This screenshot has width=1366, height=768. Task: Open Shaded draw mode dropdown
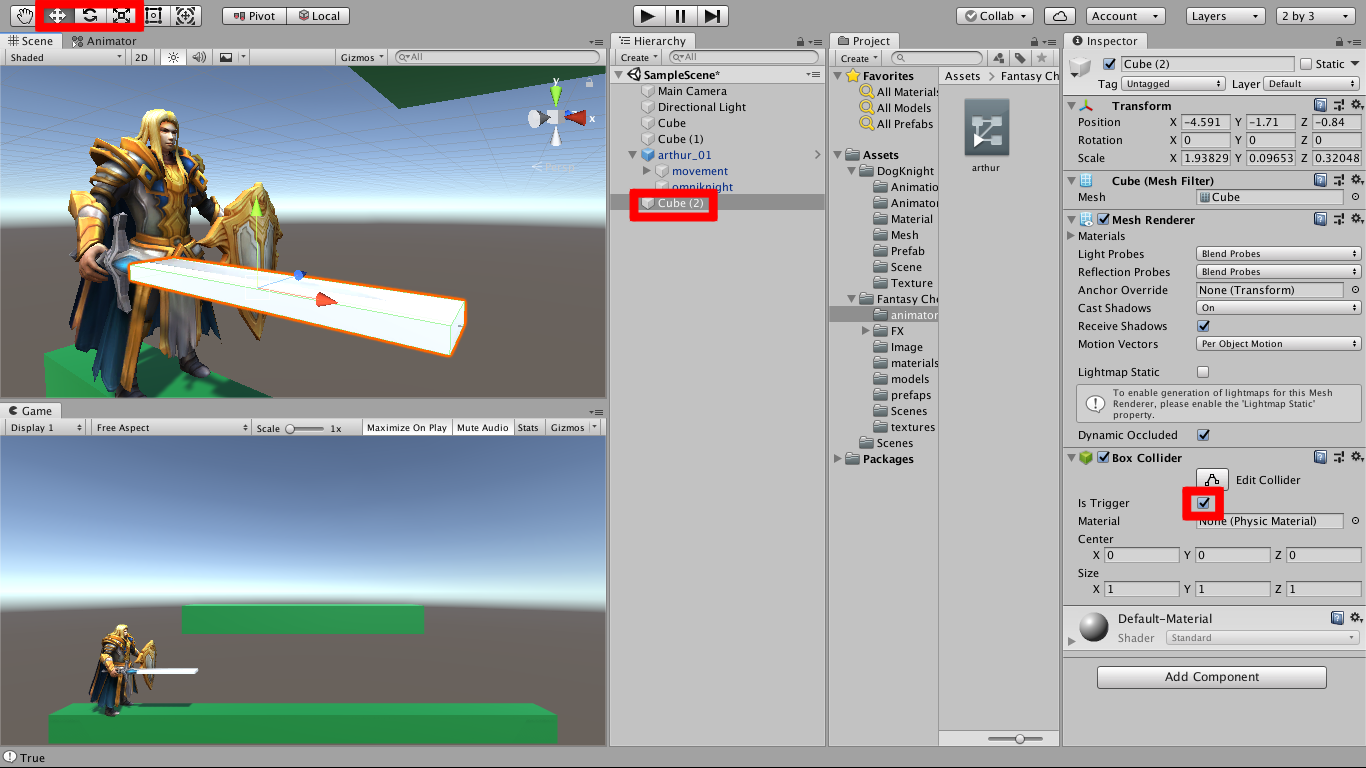click(65, 57)
